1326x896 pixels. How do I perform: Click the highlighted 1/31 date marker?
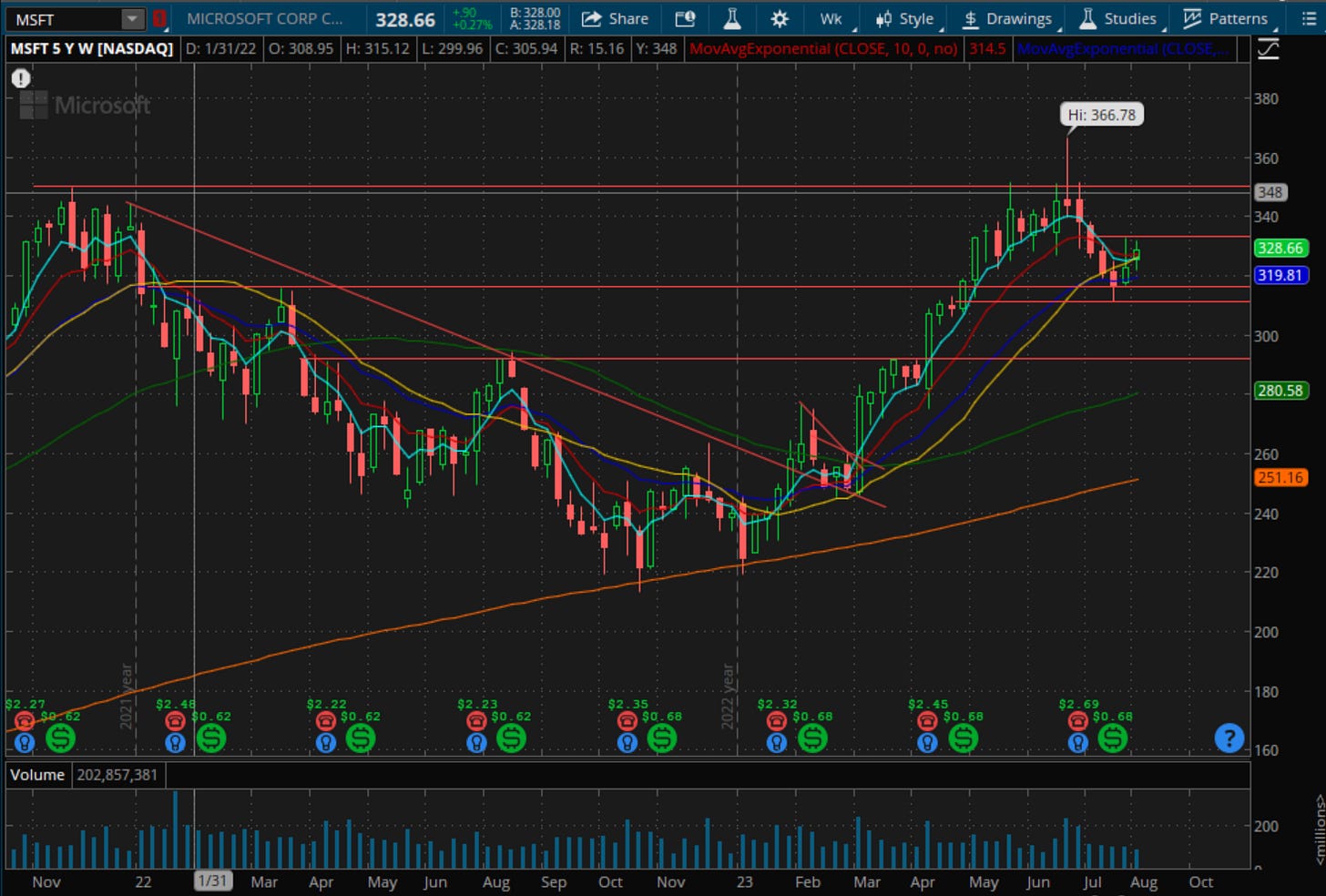pos(213,881)
